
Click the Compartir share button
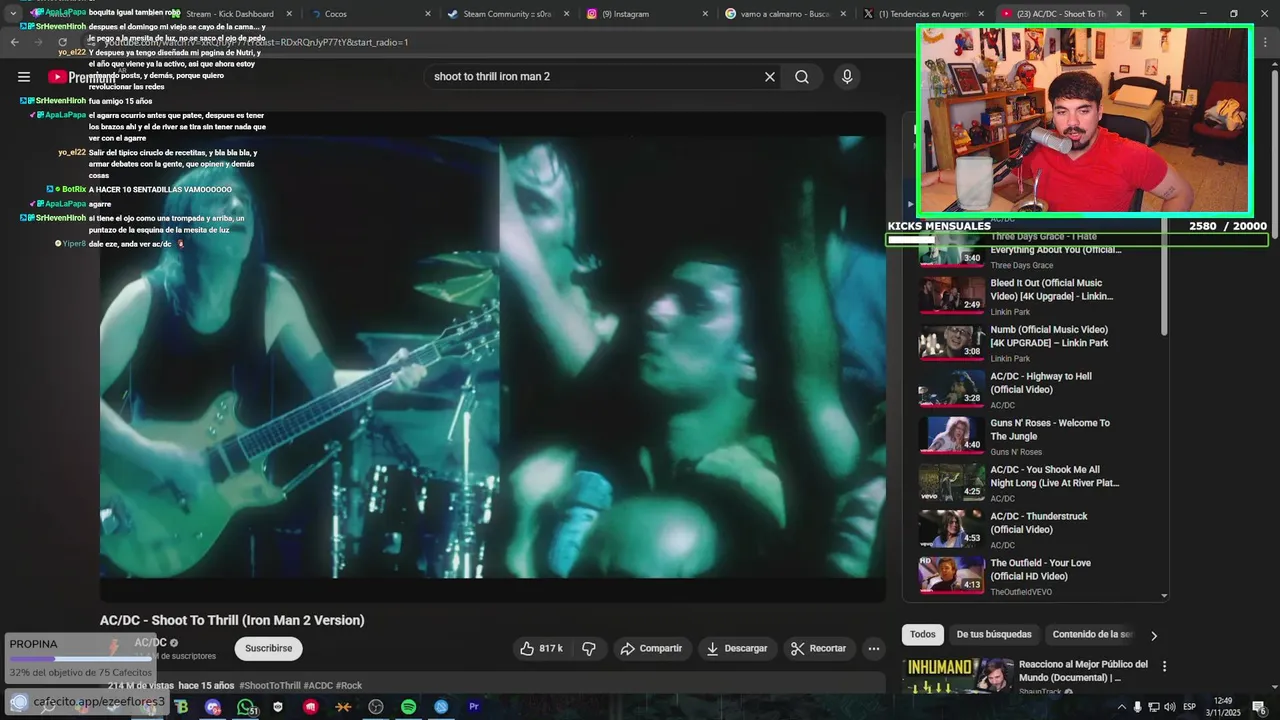pyautogui.click(x=650, y=649)
